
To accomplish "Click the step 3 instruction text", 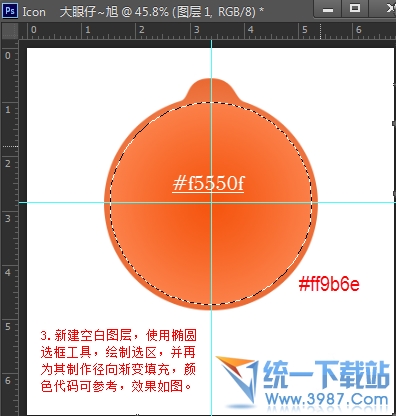I will [119, 361].
